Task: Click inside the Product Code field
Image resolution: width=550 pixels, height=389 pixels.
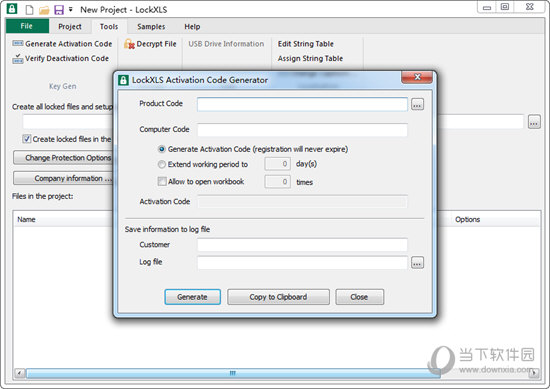Action: click(x=302, y=104)
